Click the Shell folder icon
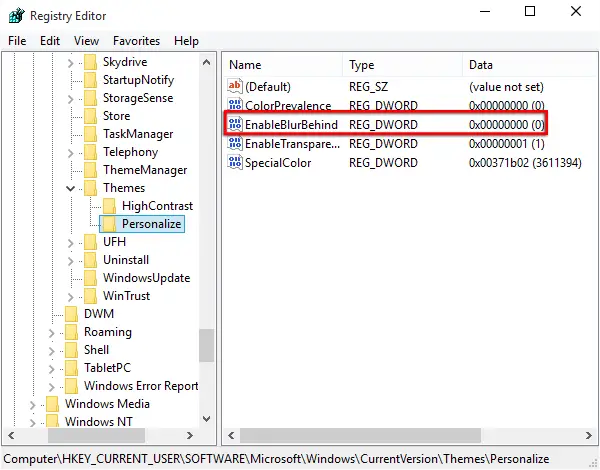 pyautogui.click(x=72, y=350)
